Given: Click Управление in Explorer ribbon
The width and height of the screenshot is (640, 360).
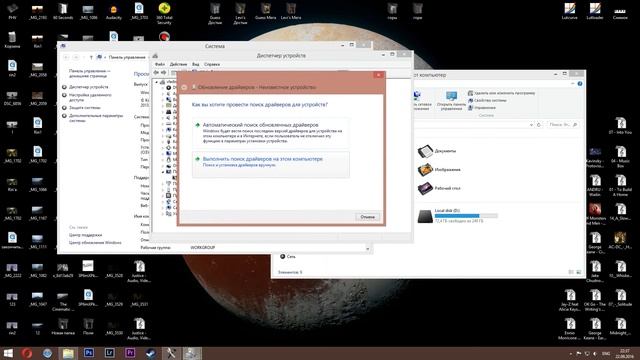Looking at the screenshot, I should (482, 108).
